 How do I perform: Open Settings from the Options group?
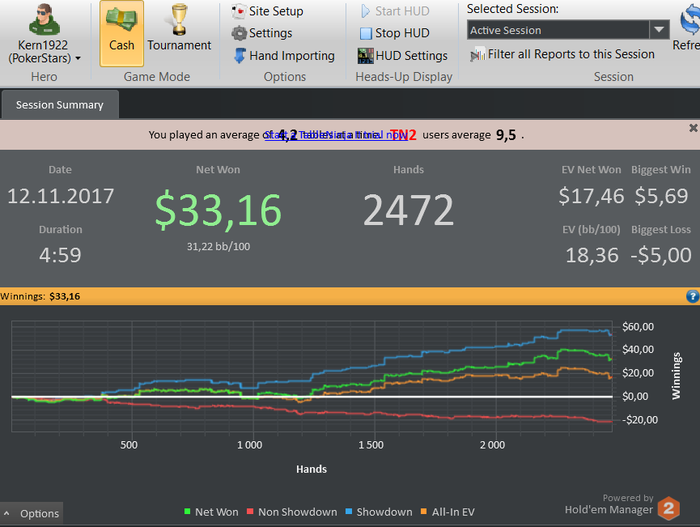click(262, 33)
